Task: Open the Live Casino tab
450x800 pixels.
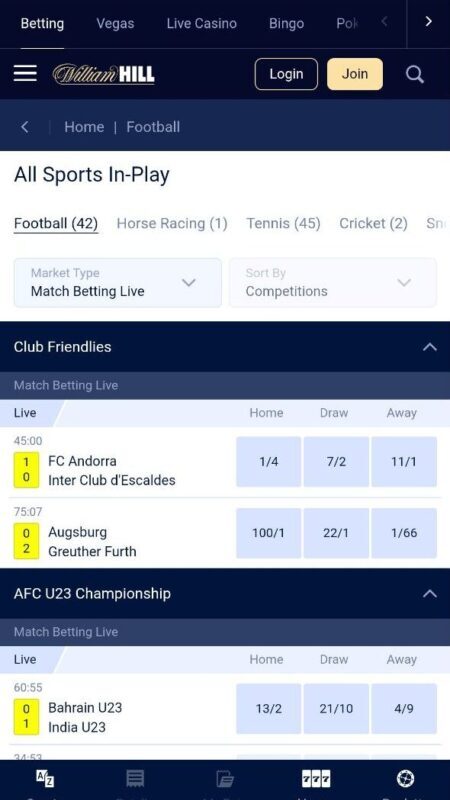Action: (x=202, y=23)
